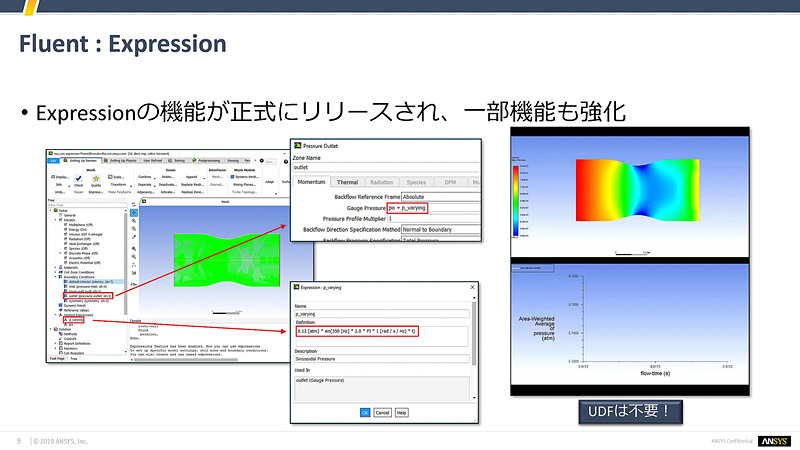The height and width of the screenshot is (450, 800).
Task: Select General under Setup in tree
Action: (x=69, y=215)
